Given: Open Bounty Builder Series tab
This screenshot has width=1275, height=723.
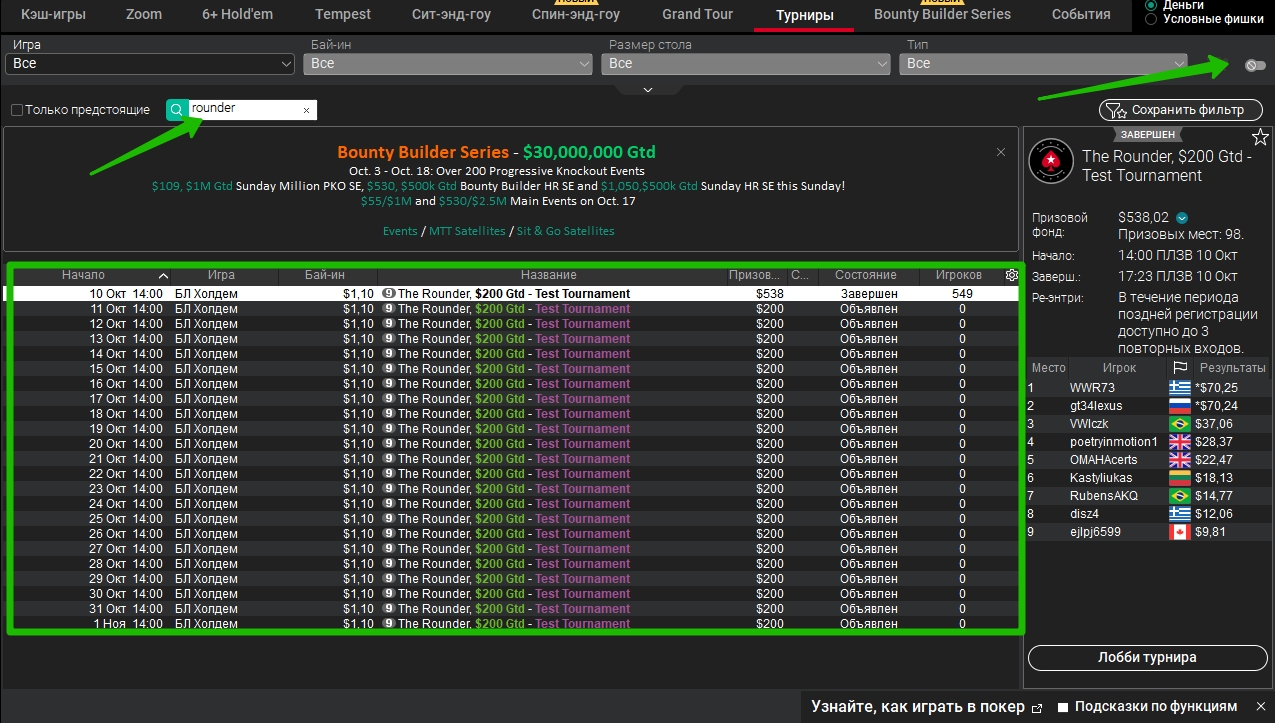Looking at the screenshot, I should click(942, 14).
